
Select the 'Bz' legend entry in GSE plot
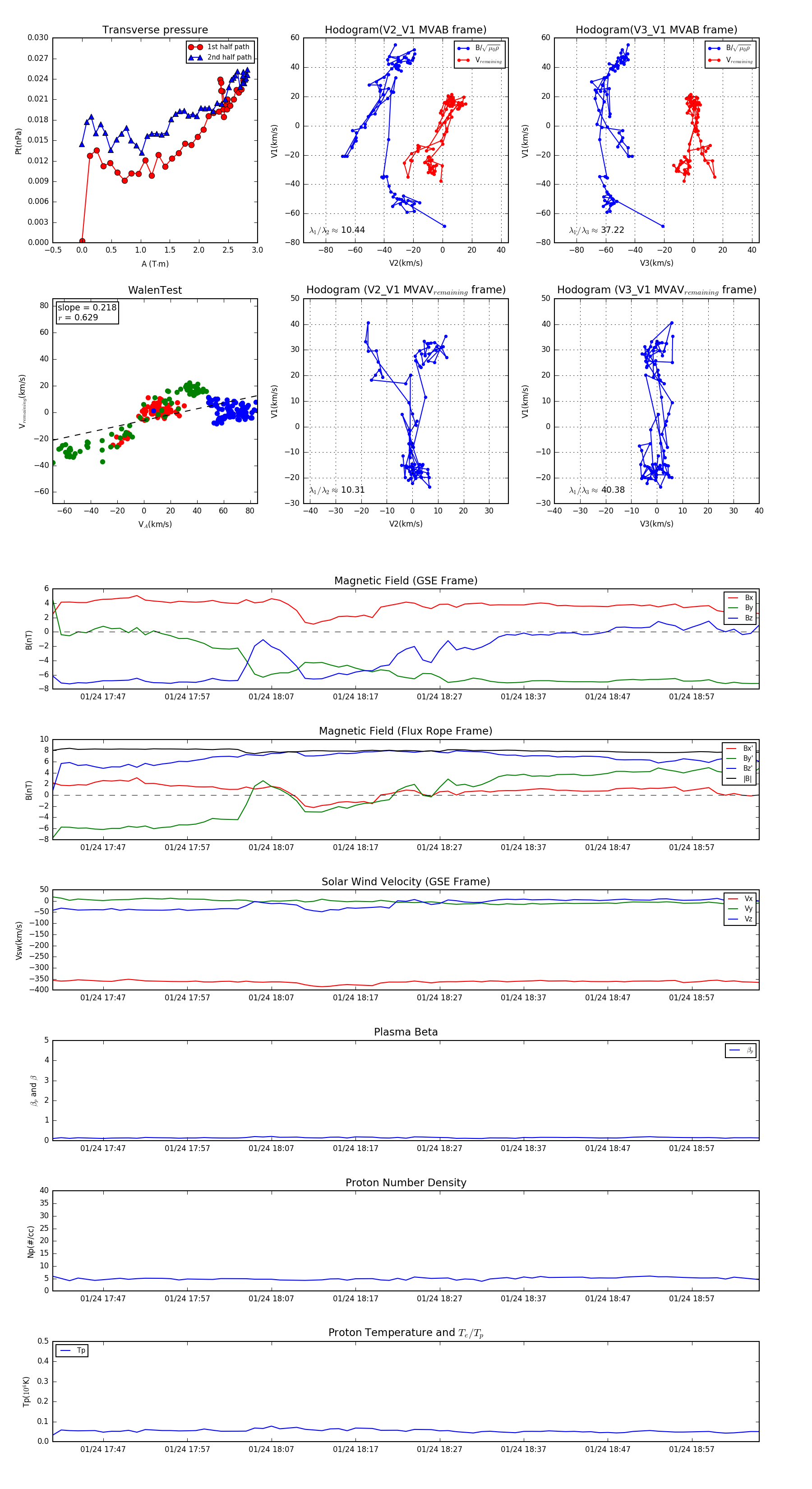[740, 618]
